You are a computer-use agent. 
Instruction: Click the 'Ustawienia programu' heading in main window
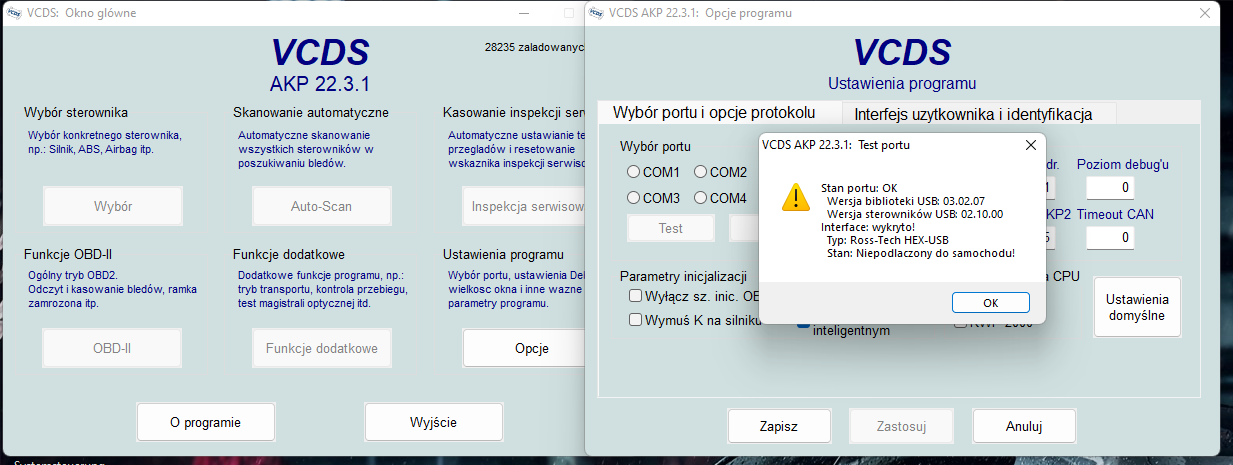point(503,254)
